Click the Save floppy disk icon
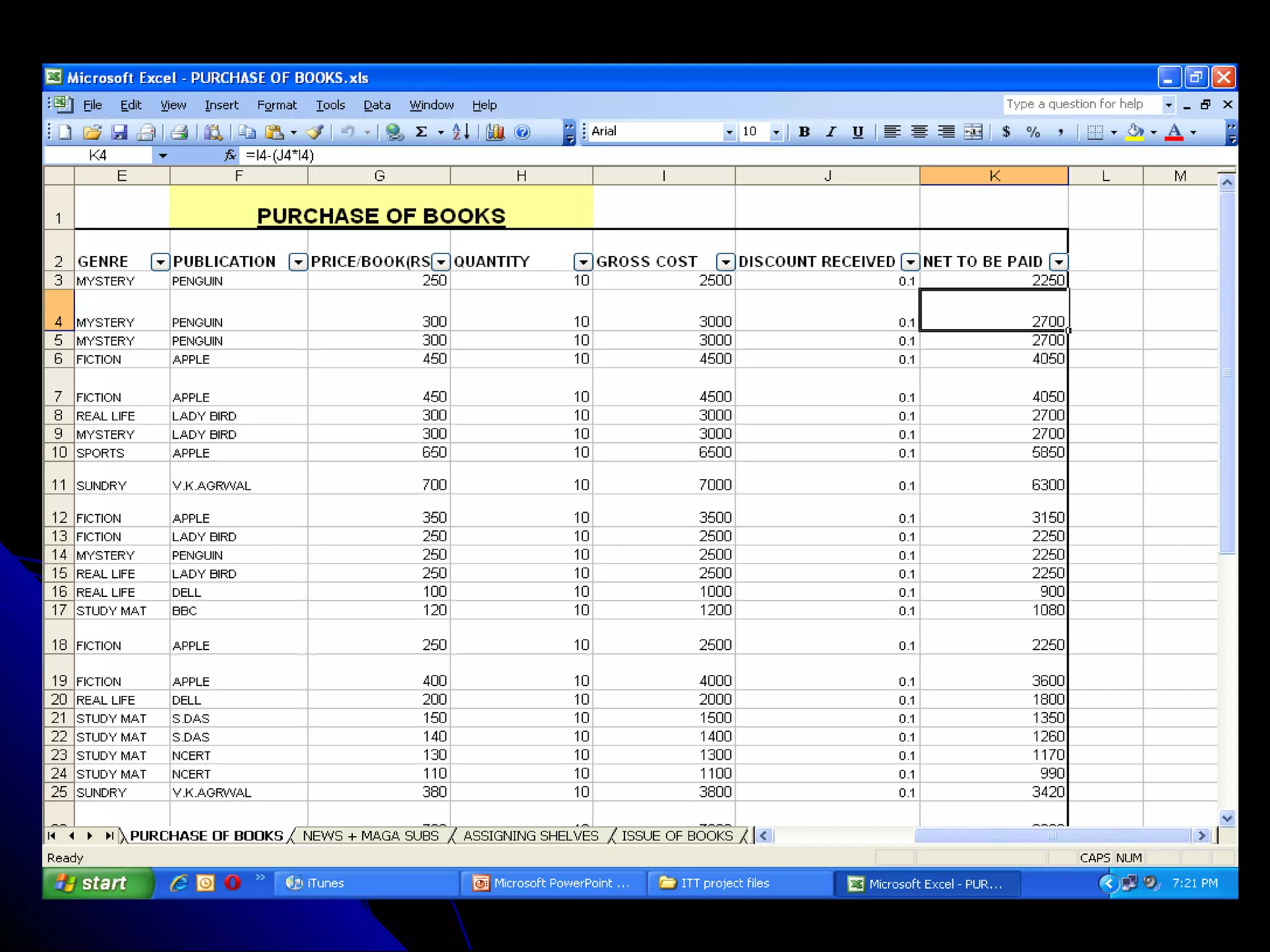This screenshot has height=952, width=1270. coord(119,132)
